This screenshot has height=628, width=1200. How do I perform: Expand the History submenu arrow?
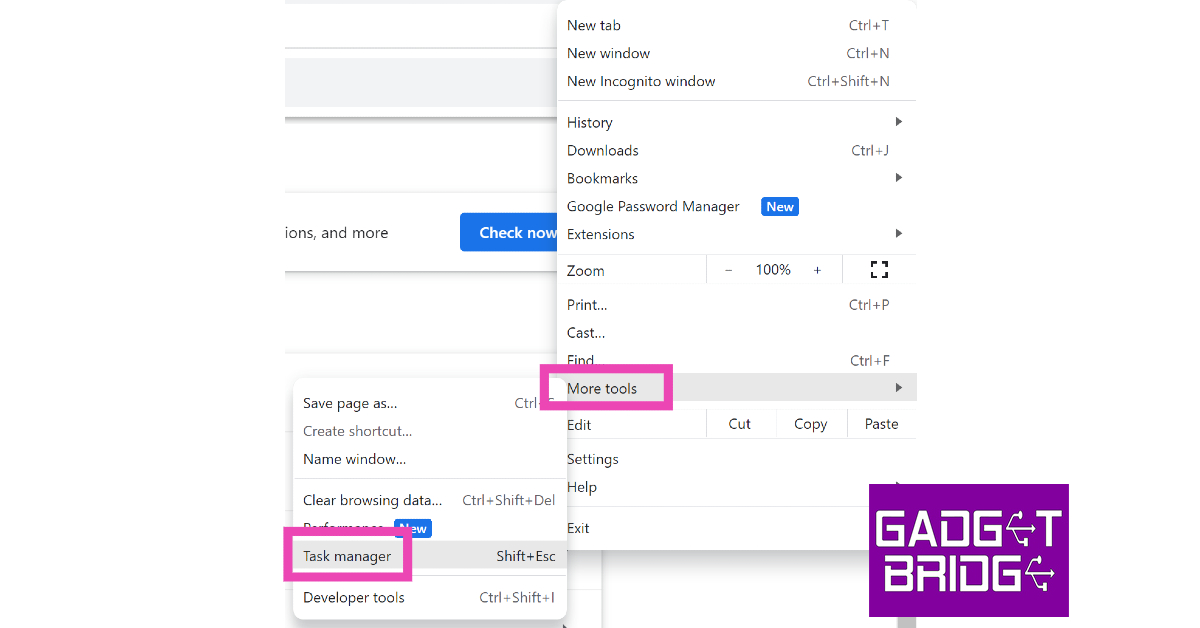click(899, 122)
